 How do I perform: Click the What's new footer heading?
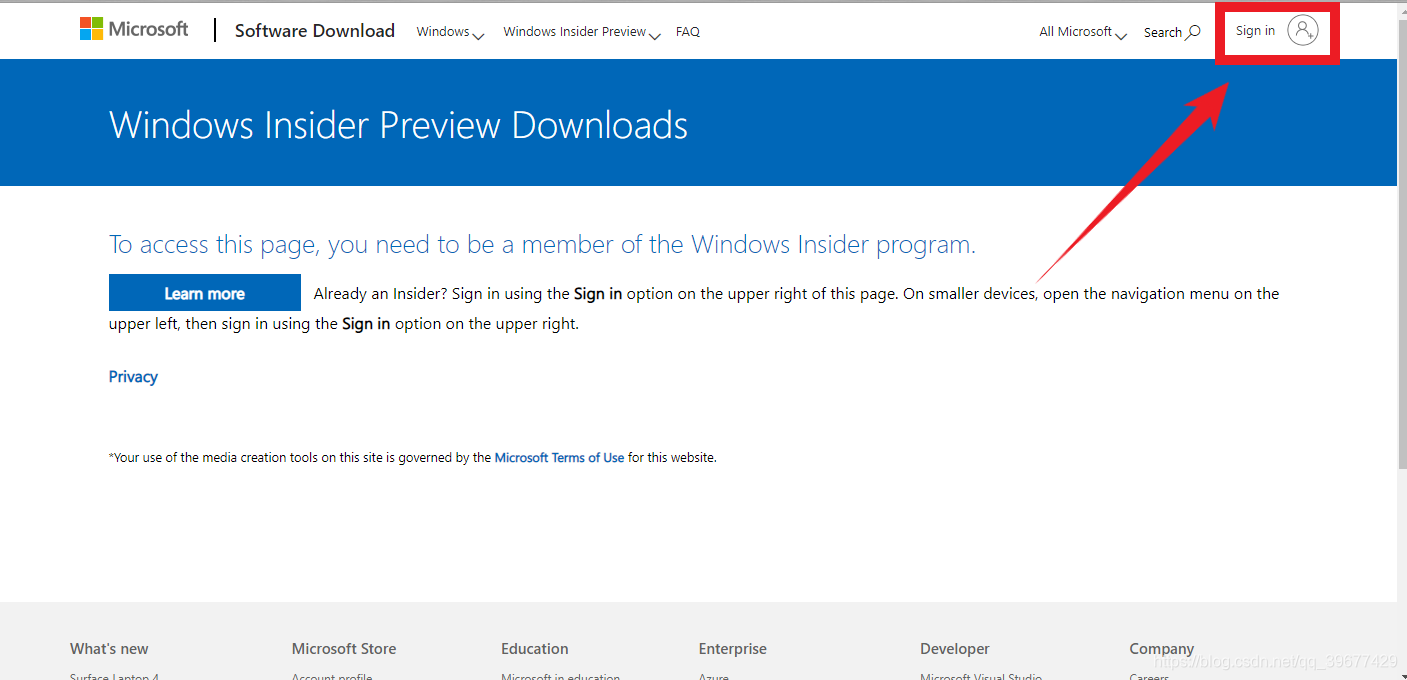109,649
